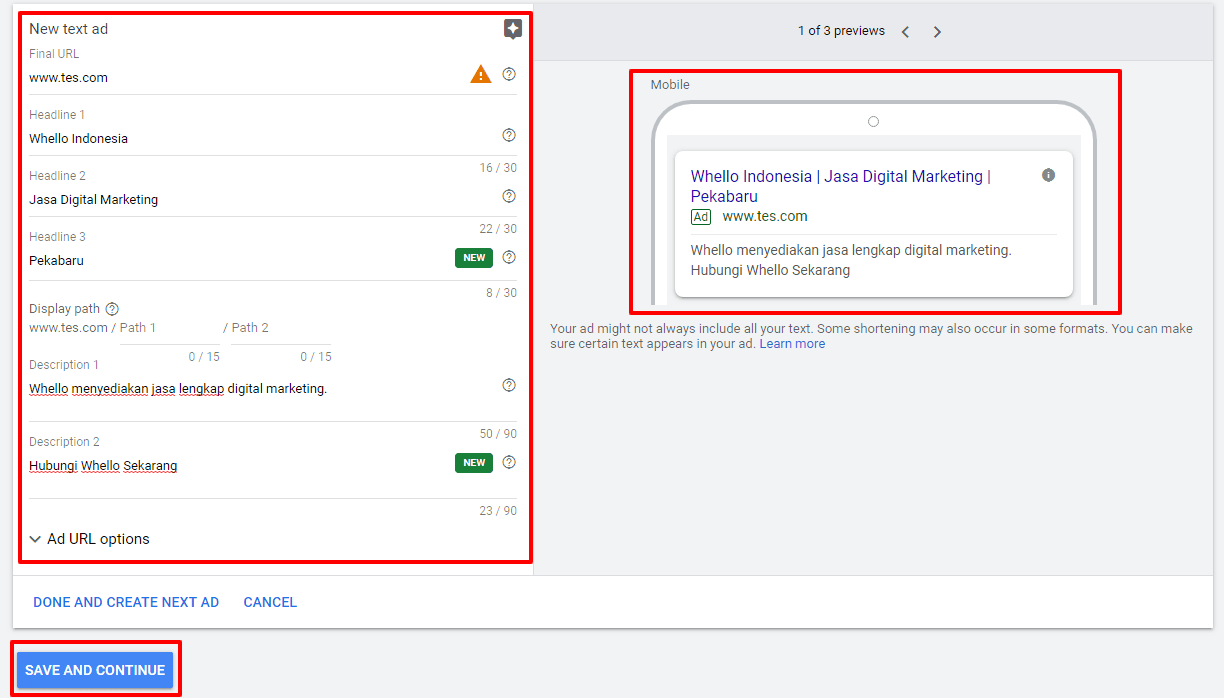Click help icon beside Headline 3
This screenshot has height=698, width=1224.
click(509, 257)
